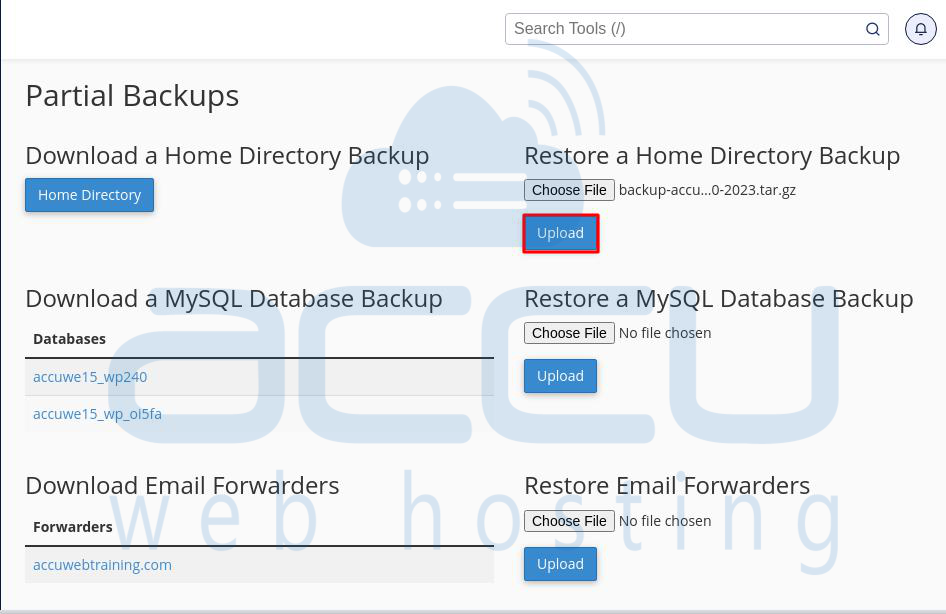This screenshot has height=614, width=946.
Task: Download the accuwe15_wp_oi5fa database backup
Action: 97,414
